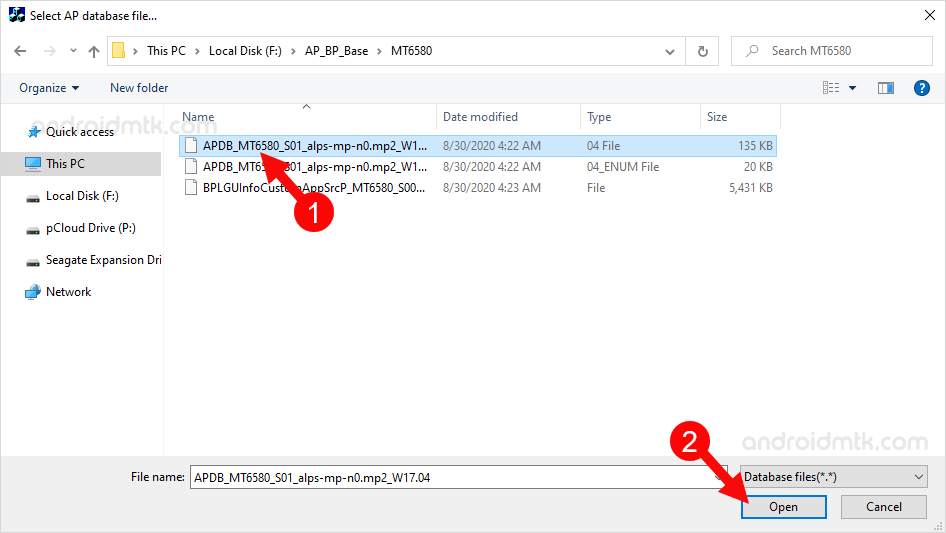The width and height of the screenshot is (946, 533).
Task: Select AP_BP_Base in the breadcrumb path
Action: coord(336,51)
